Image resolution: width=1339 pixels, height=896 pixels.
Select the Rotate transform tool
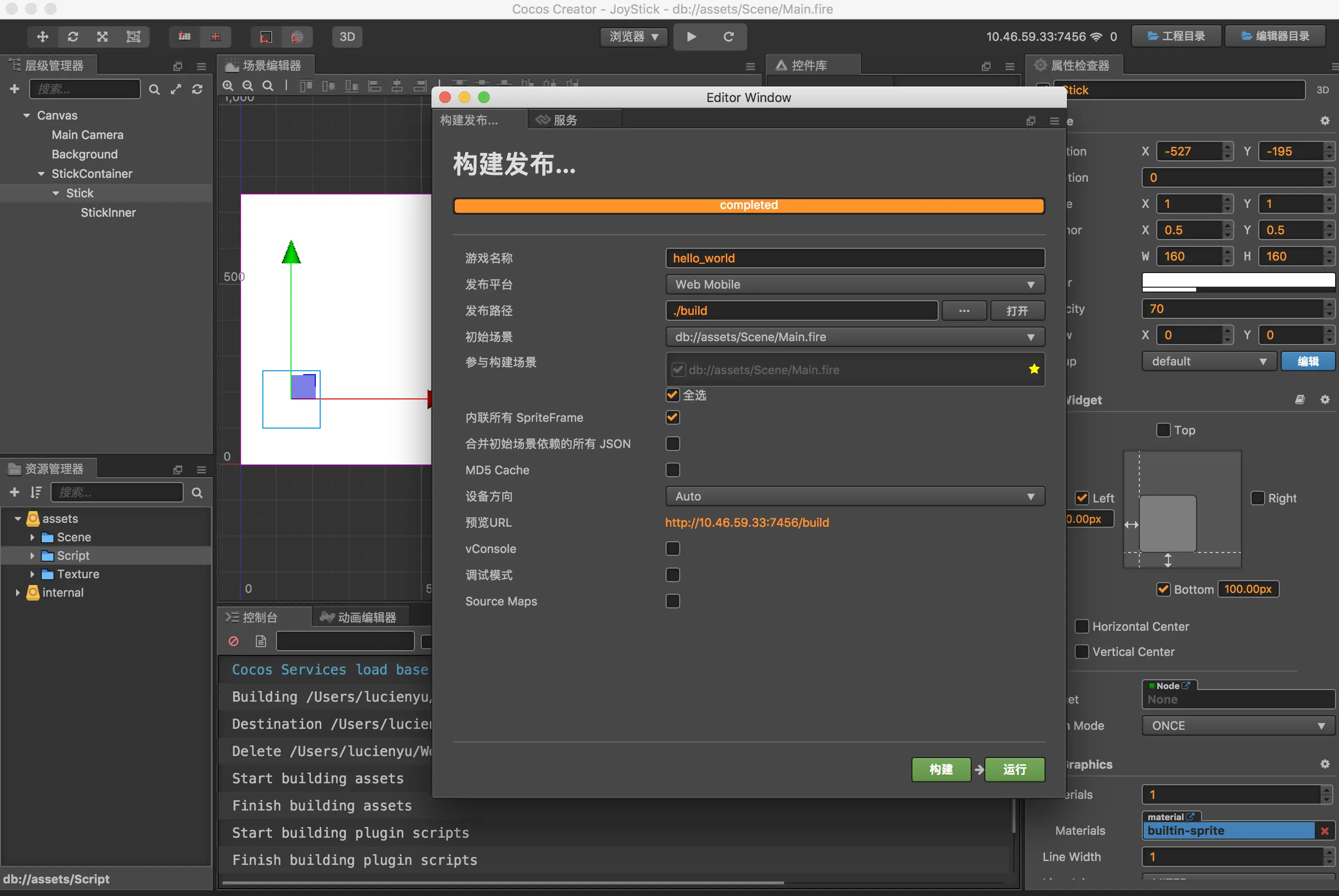(72, 36)
